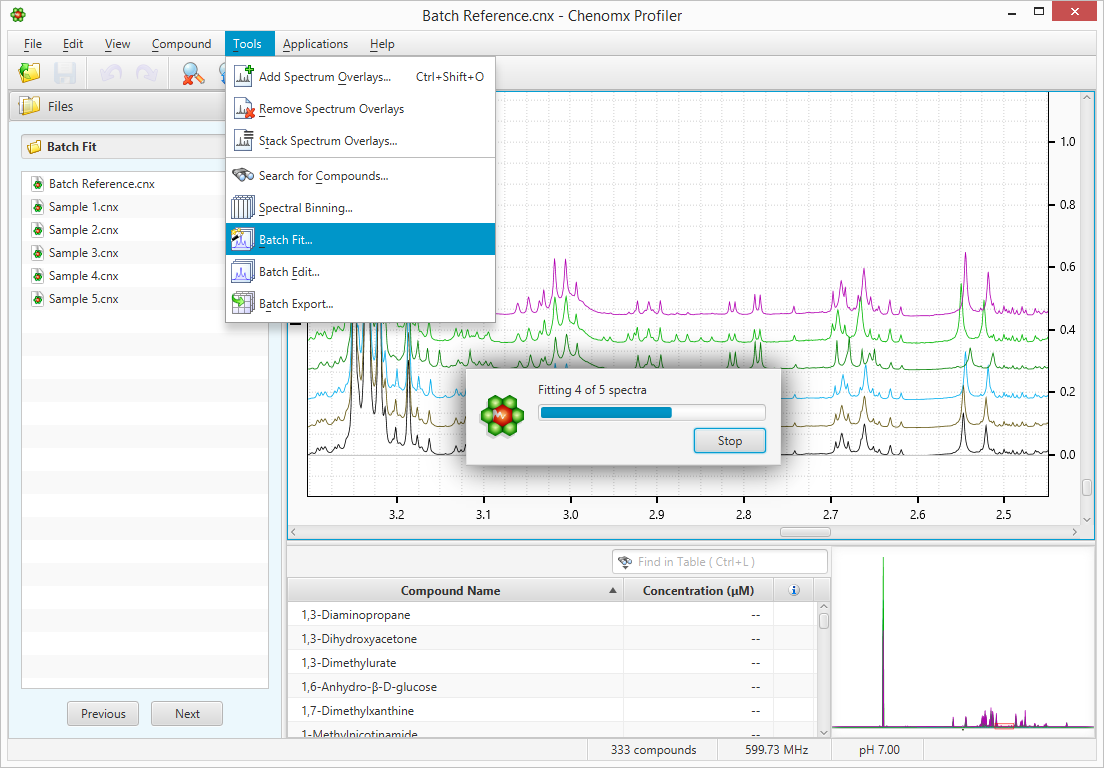Image resolution: width=1104 pixels, height=768 pixels.
Task: Click the Search for Compounds binoculars icon
Action: pyautogui.click(x=243, y=175)
